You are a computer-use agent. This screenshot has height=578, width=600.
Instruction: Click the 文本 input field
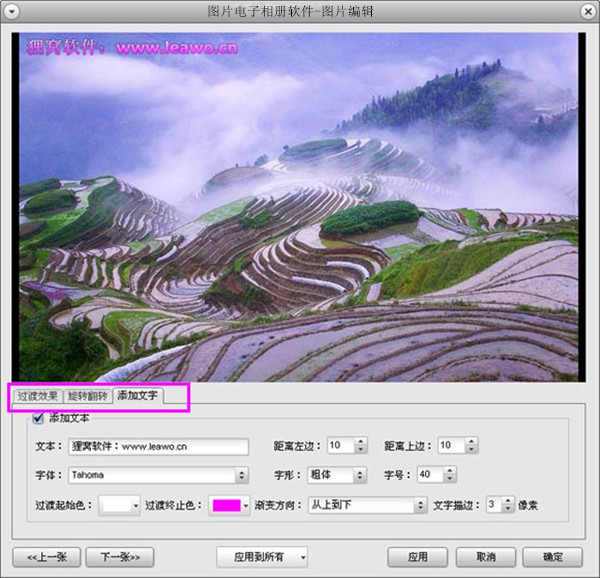click(x=158, y=446)
